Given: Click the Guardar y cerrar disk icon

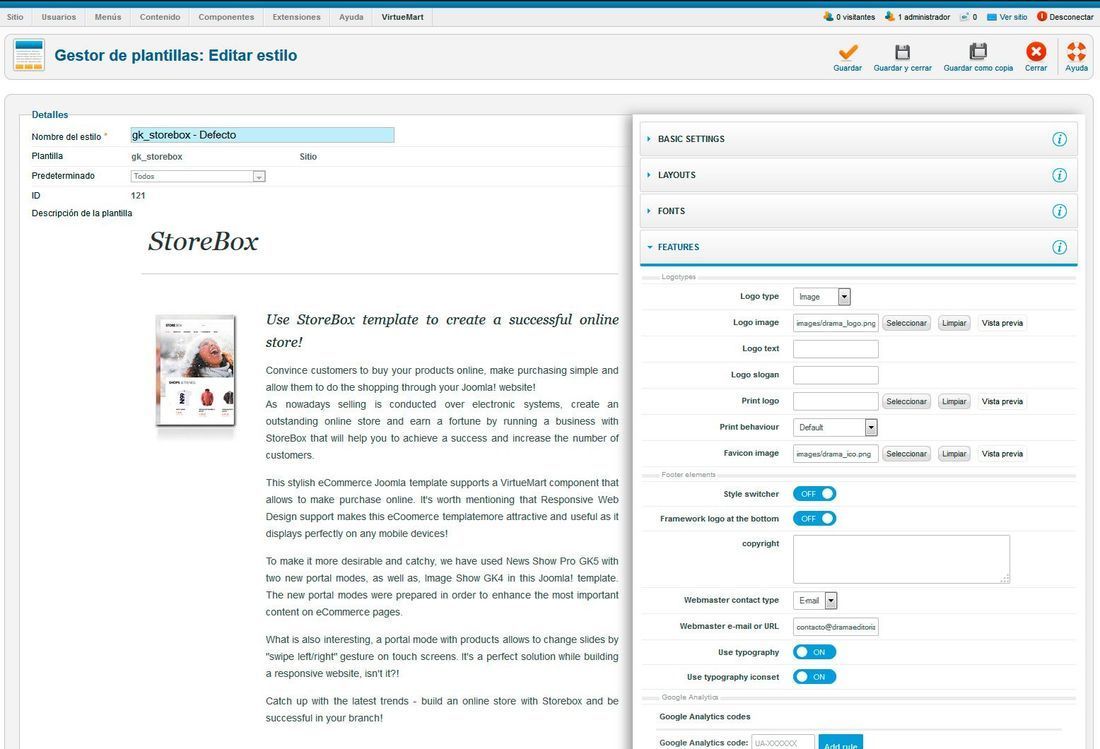Looking at the screenshot, I should (902, 52).
